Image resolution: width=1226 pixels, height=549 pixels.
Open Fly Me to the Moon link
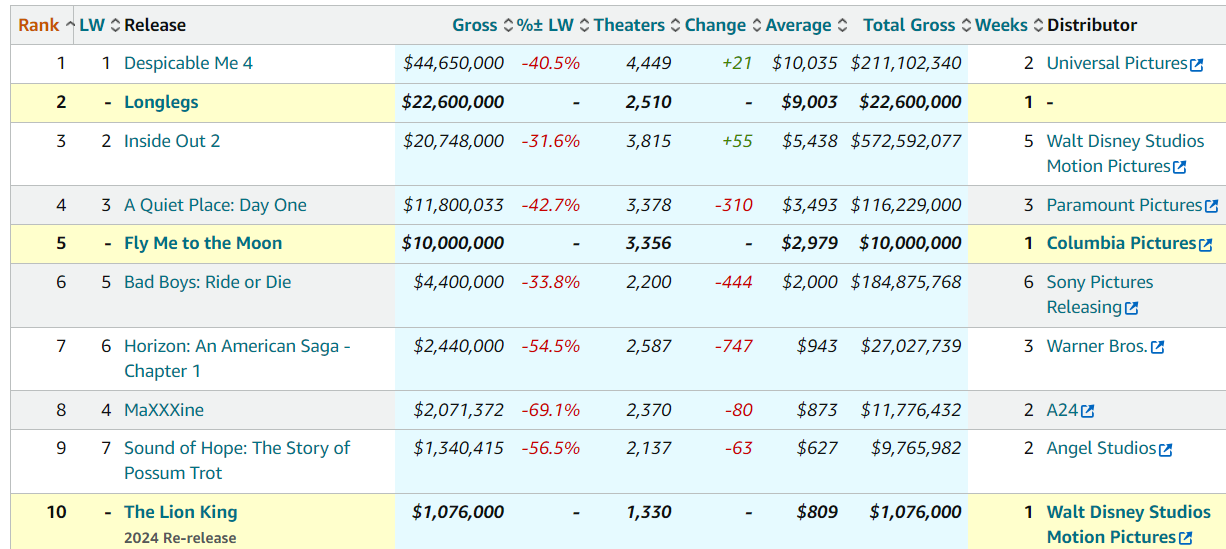coord(203,243)
